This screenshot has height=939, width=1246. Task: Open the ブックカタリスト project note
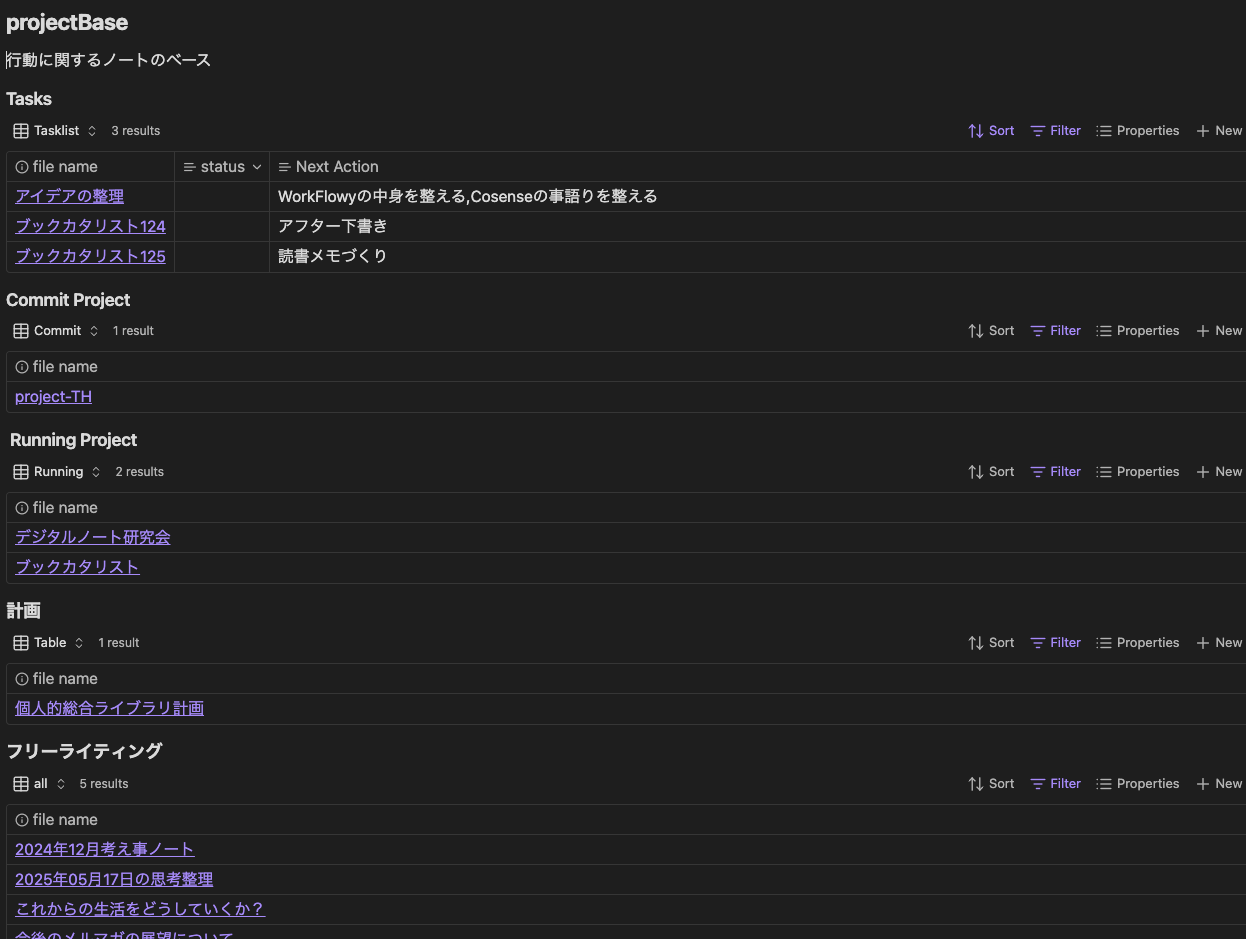[77, 568]
